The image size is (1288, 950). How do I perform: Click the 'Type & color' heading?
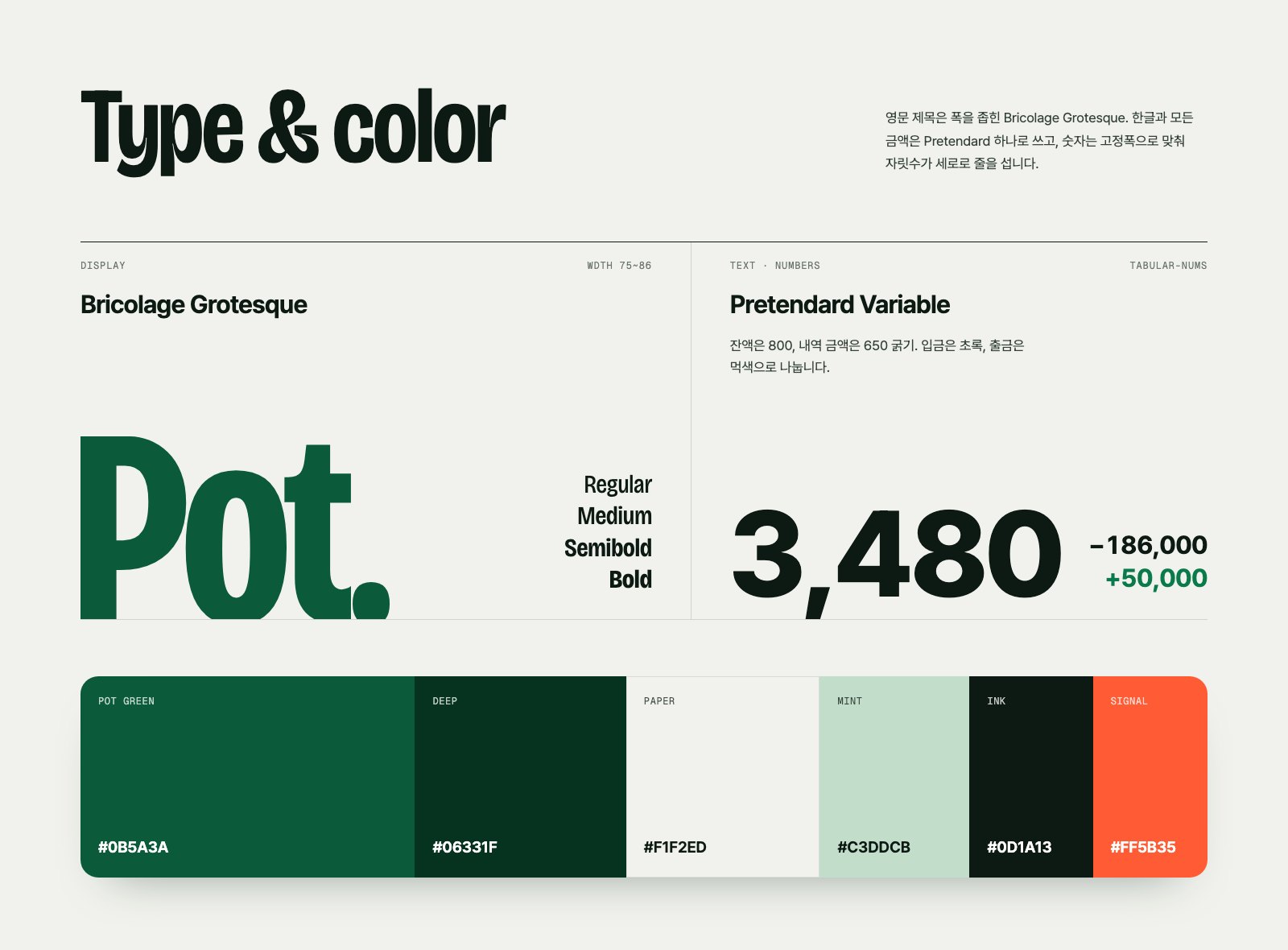point(293,131)
